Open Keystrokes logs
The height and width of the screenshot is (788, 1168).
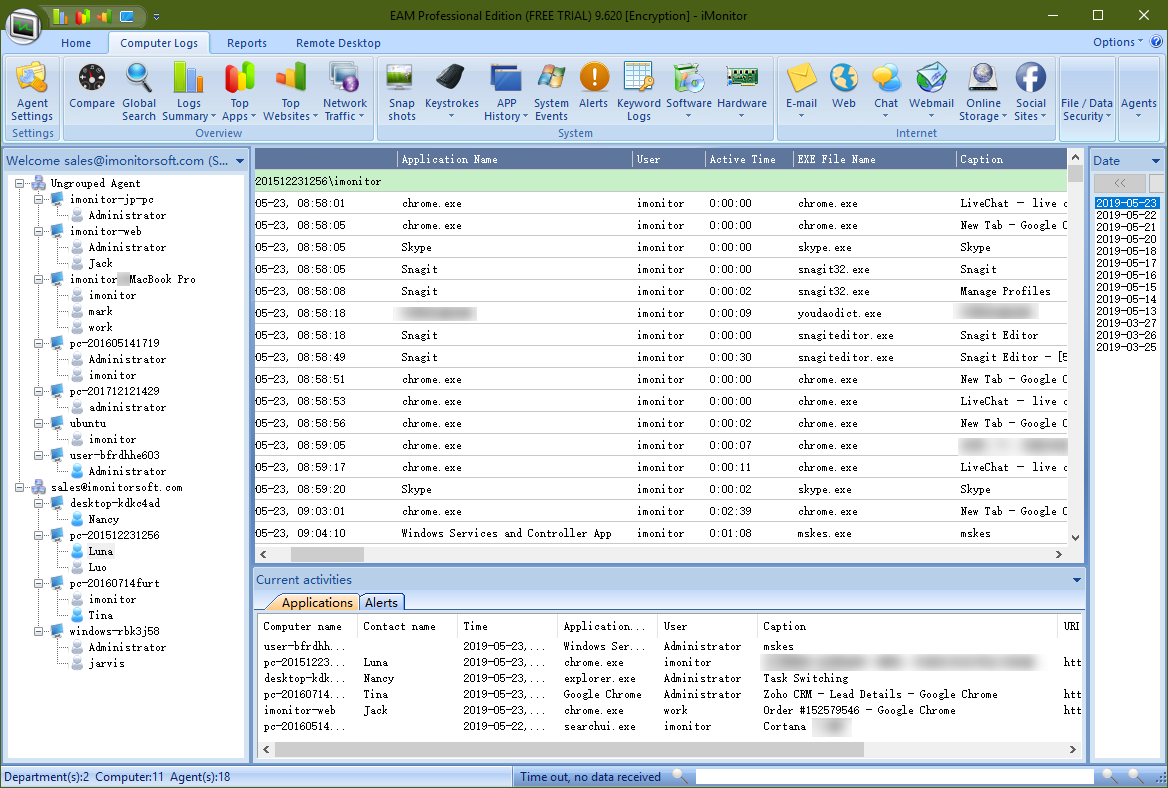pos(451,92)
